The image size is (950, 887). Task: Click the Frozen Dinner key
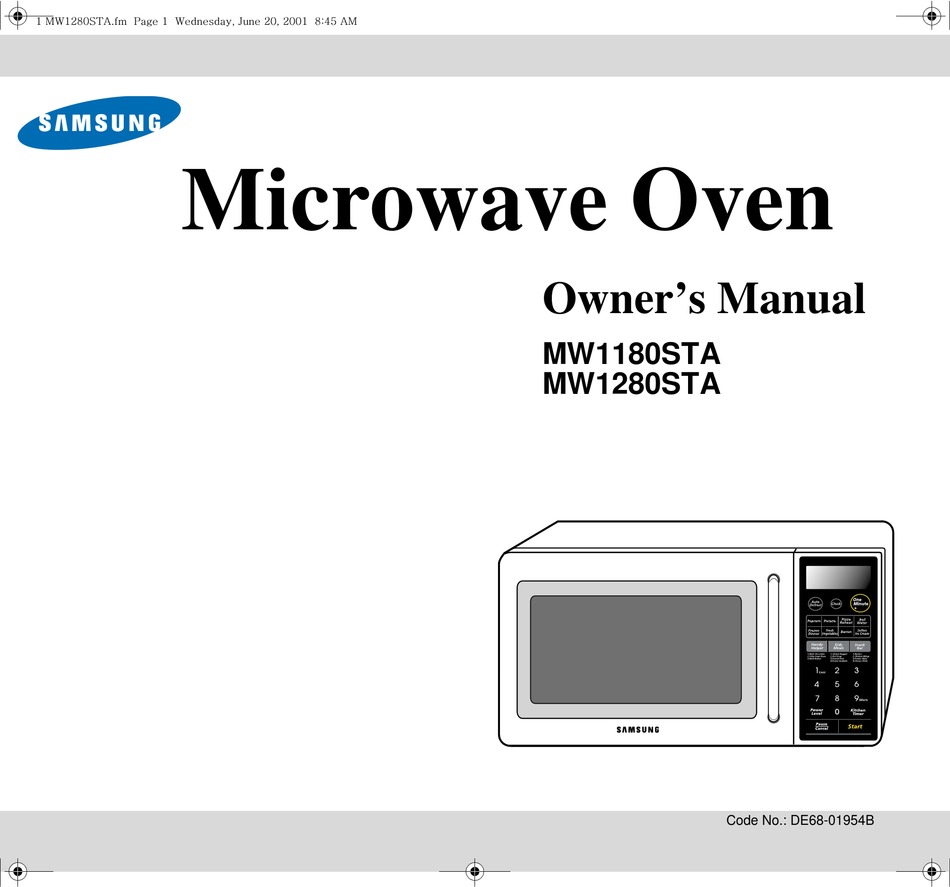pyautogui.click(x=814, y=631)
